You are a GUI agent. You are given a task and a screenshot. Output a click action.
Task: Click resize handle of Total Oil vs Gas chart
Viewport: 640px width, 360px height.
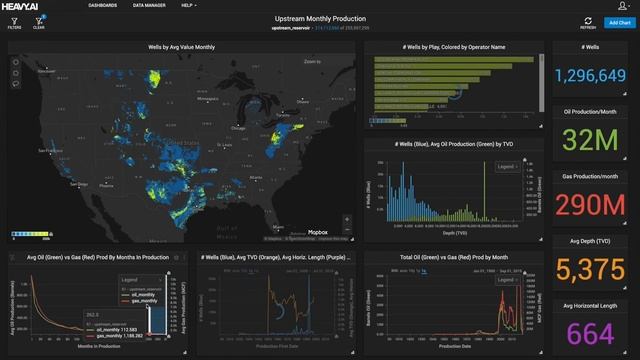541,352
